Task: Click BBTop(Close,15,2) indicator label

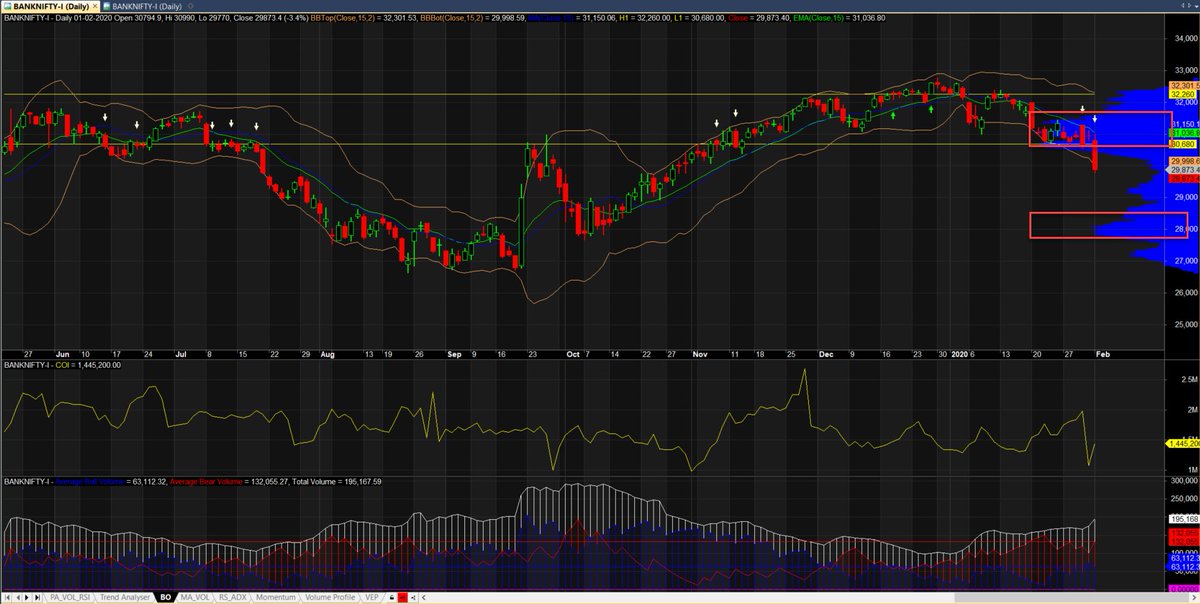Action: tap(342, 18)
